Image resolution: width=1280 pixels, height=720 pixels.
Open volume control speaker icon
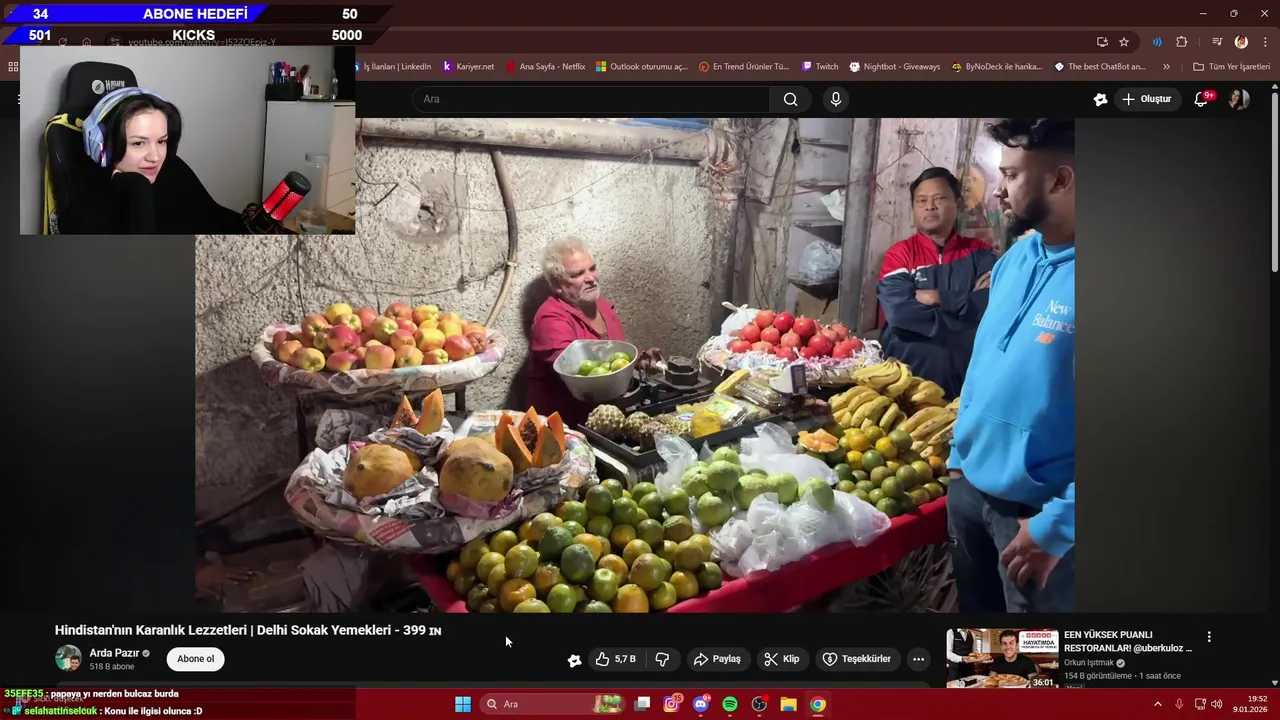tap(1216, 704)
